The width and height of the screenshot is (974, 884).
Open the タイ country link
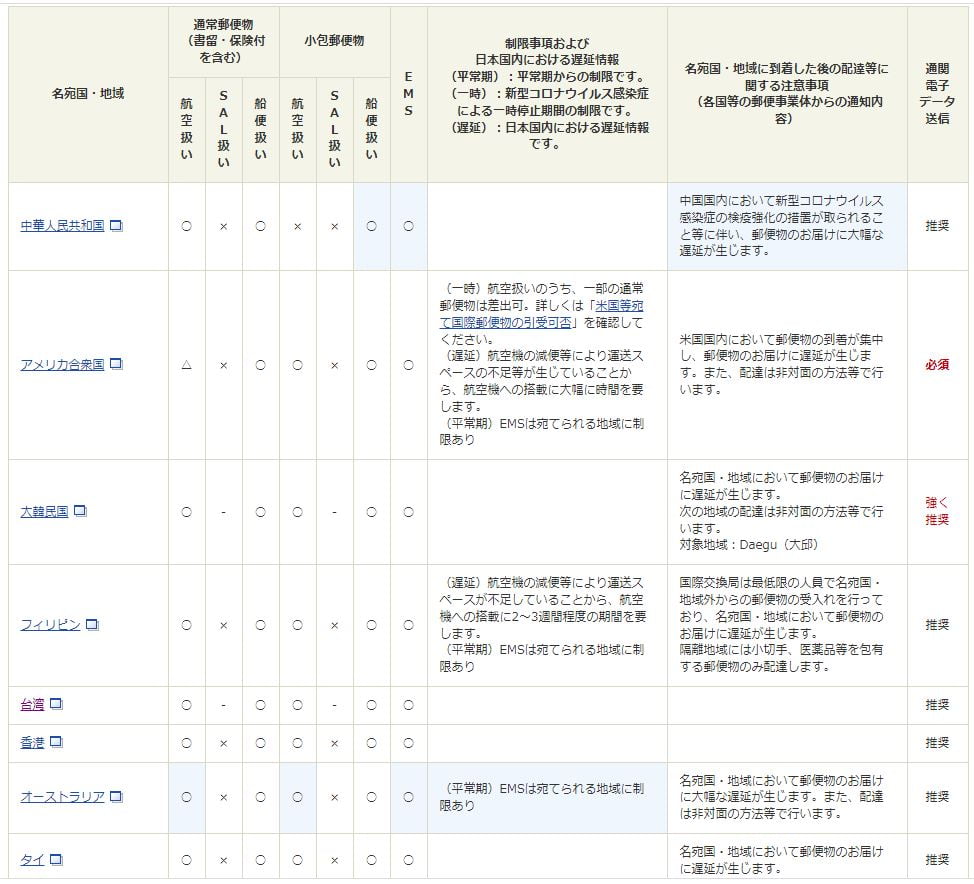click(32, 859)
